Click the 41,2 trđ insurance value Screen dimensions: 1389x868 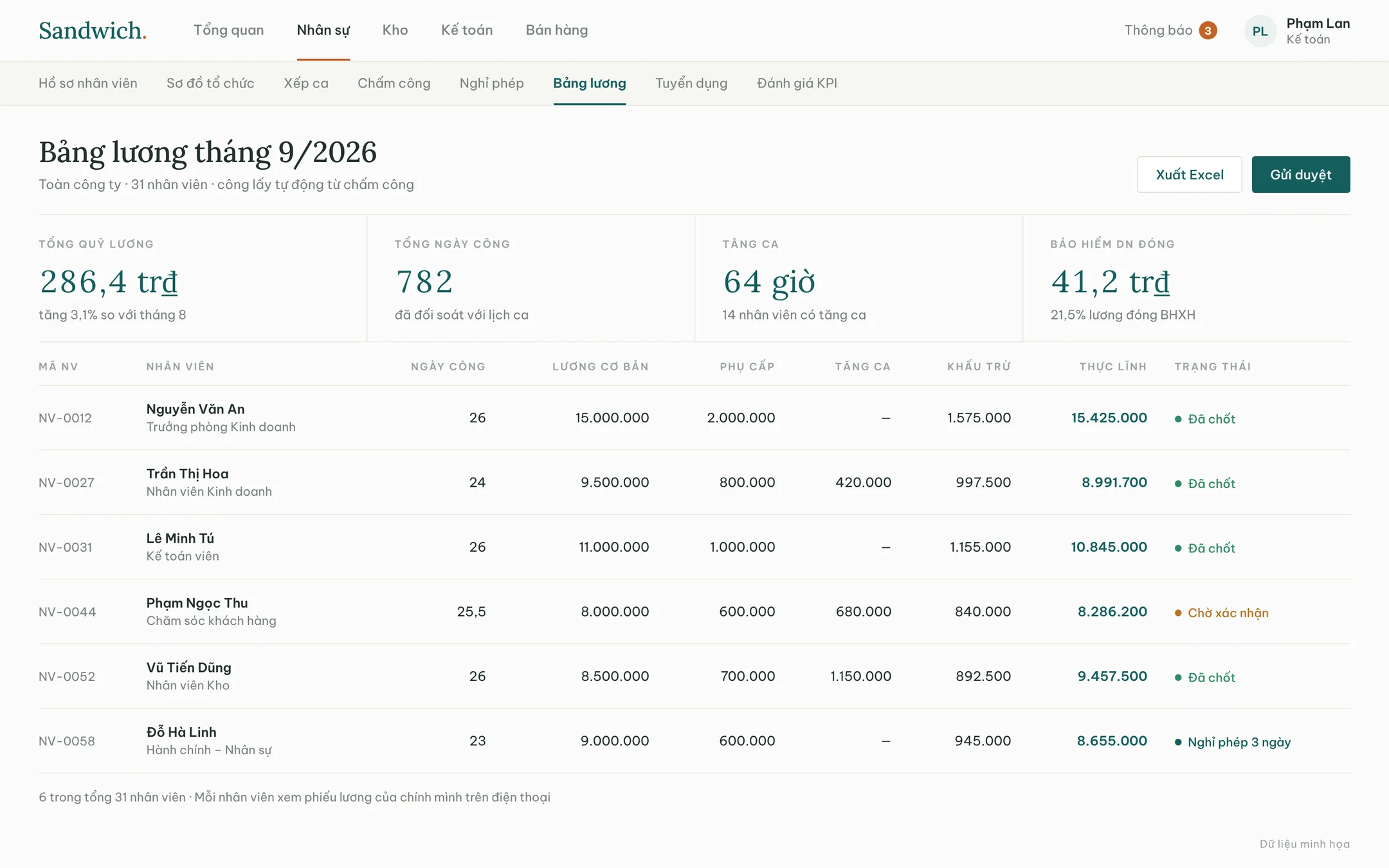(1111, 282)
